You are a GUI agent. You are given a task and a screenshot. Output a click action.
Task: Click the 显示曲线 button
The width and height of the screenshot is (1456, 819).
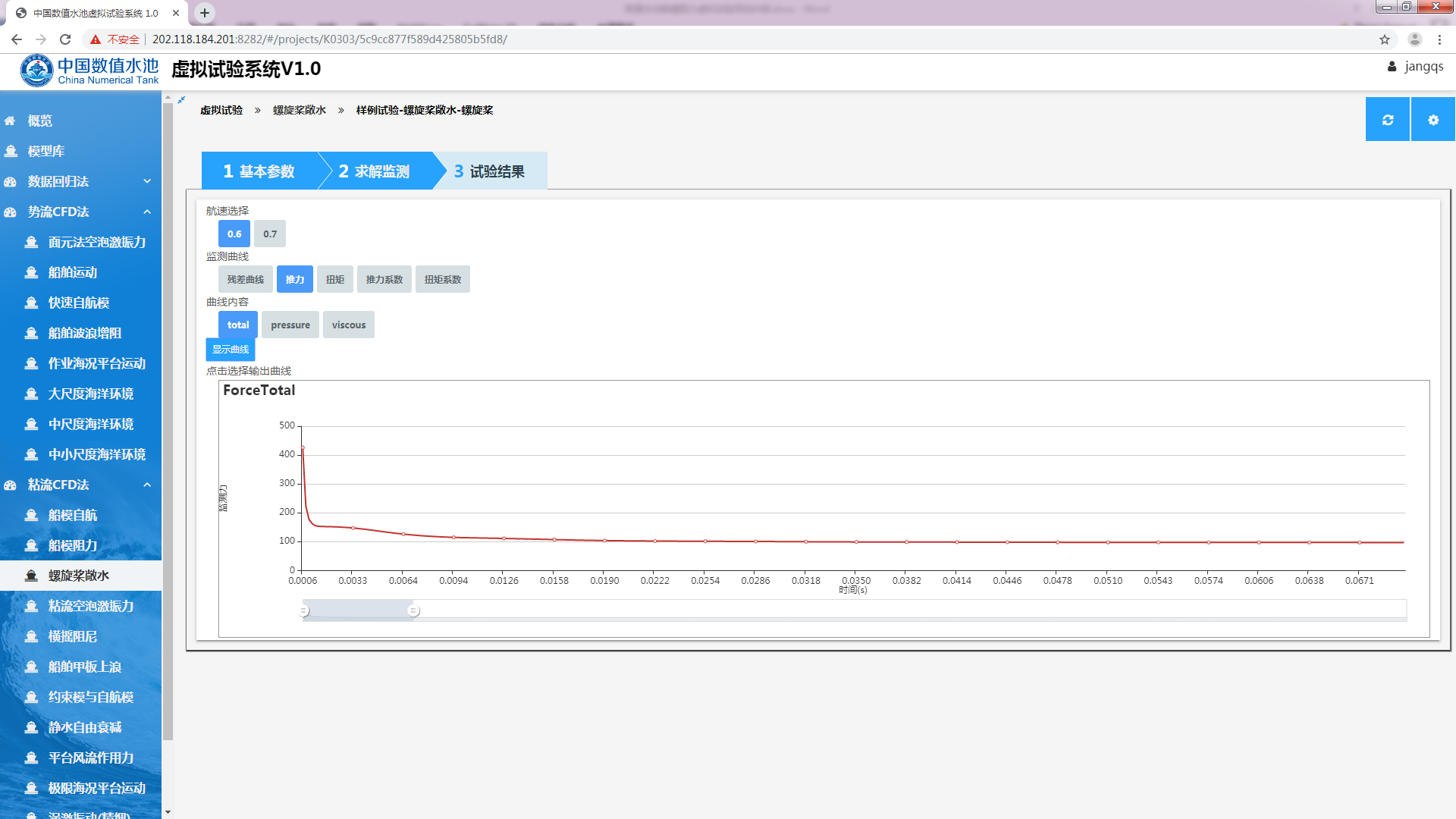pyautogui.click(x=230, y=350)
